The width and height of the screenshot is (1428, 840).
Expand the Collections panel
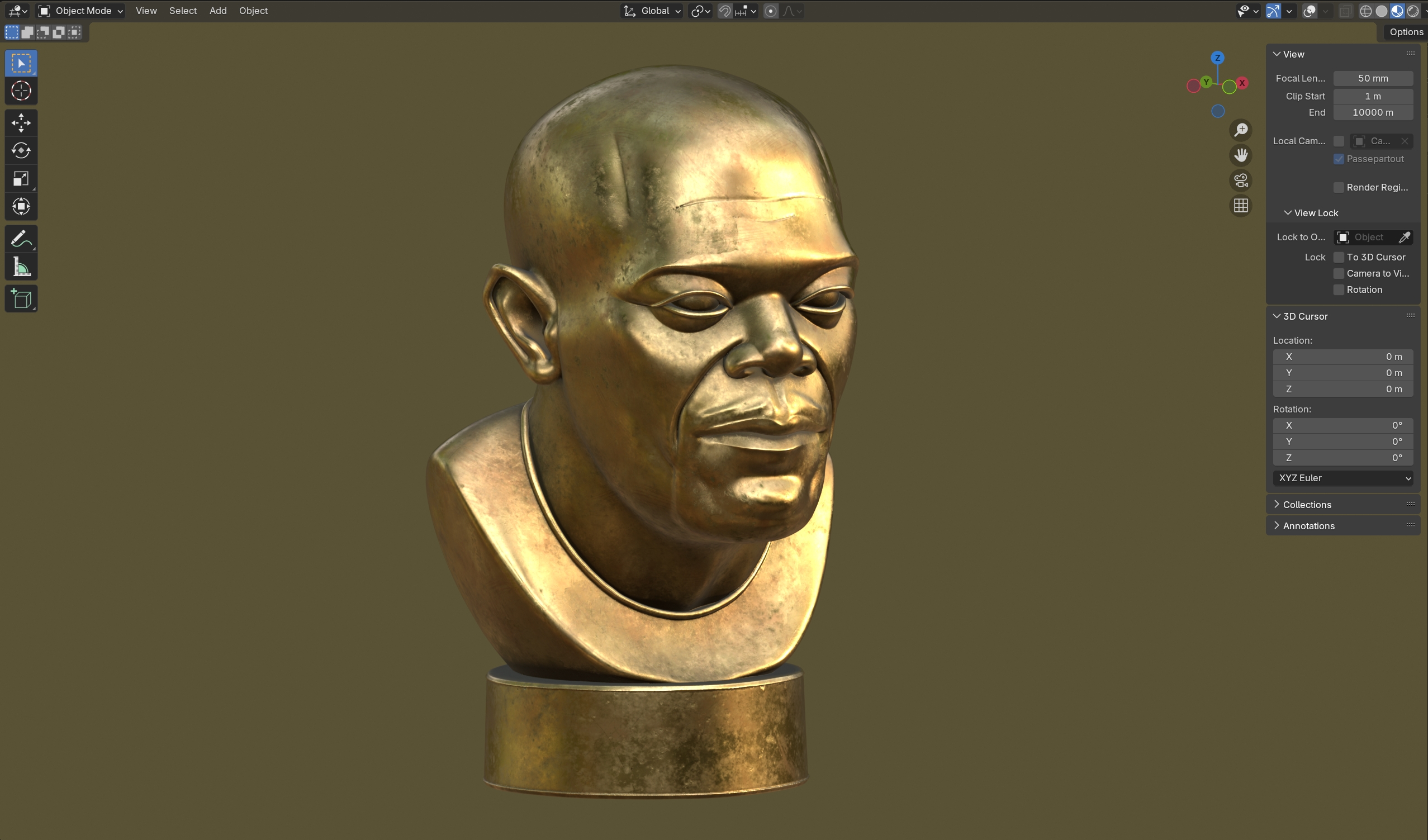pyautogui.click(x=1307, y=505)
